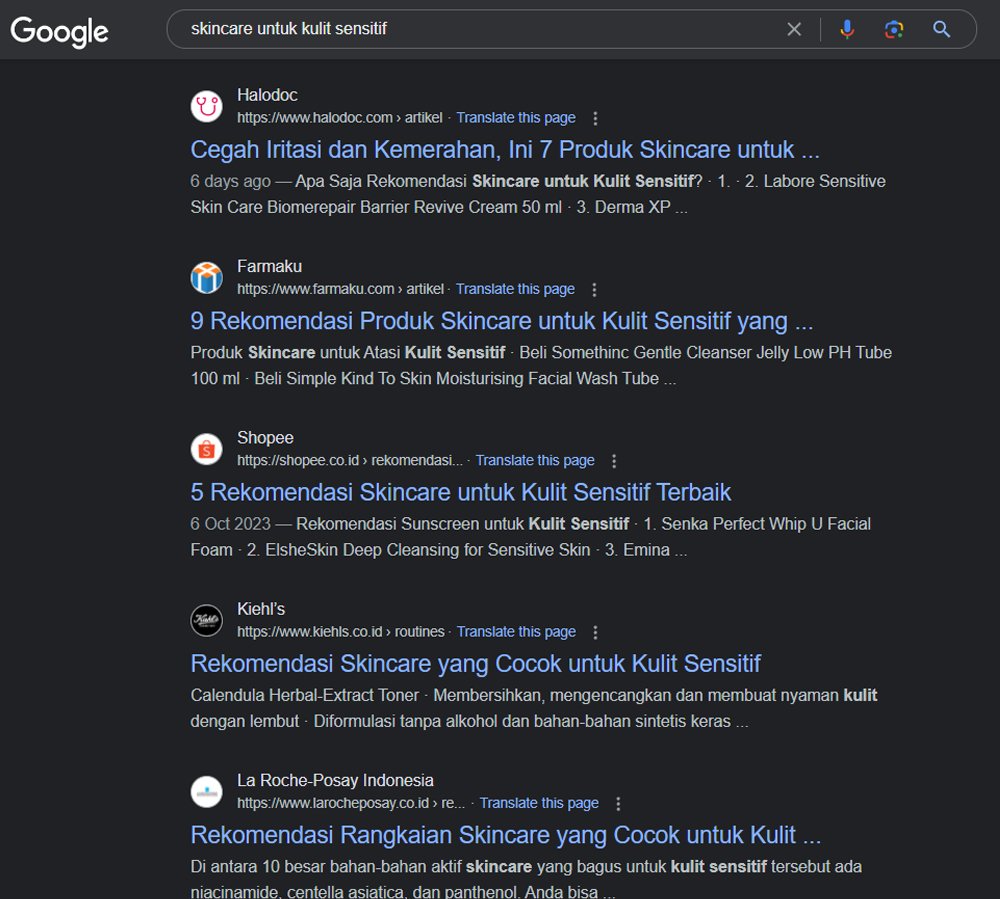Click the Google logo
The height and width of the screenshot is (899, 1000).
click(59, 31)
